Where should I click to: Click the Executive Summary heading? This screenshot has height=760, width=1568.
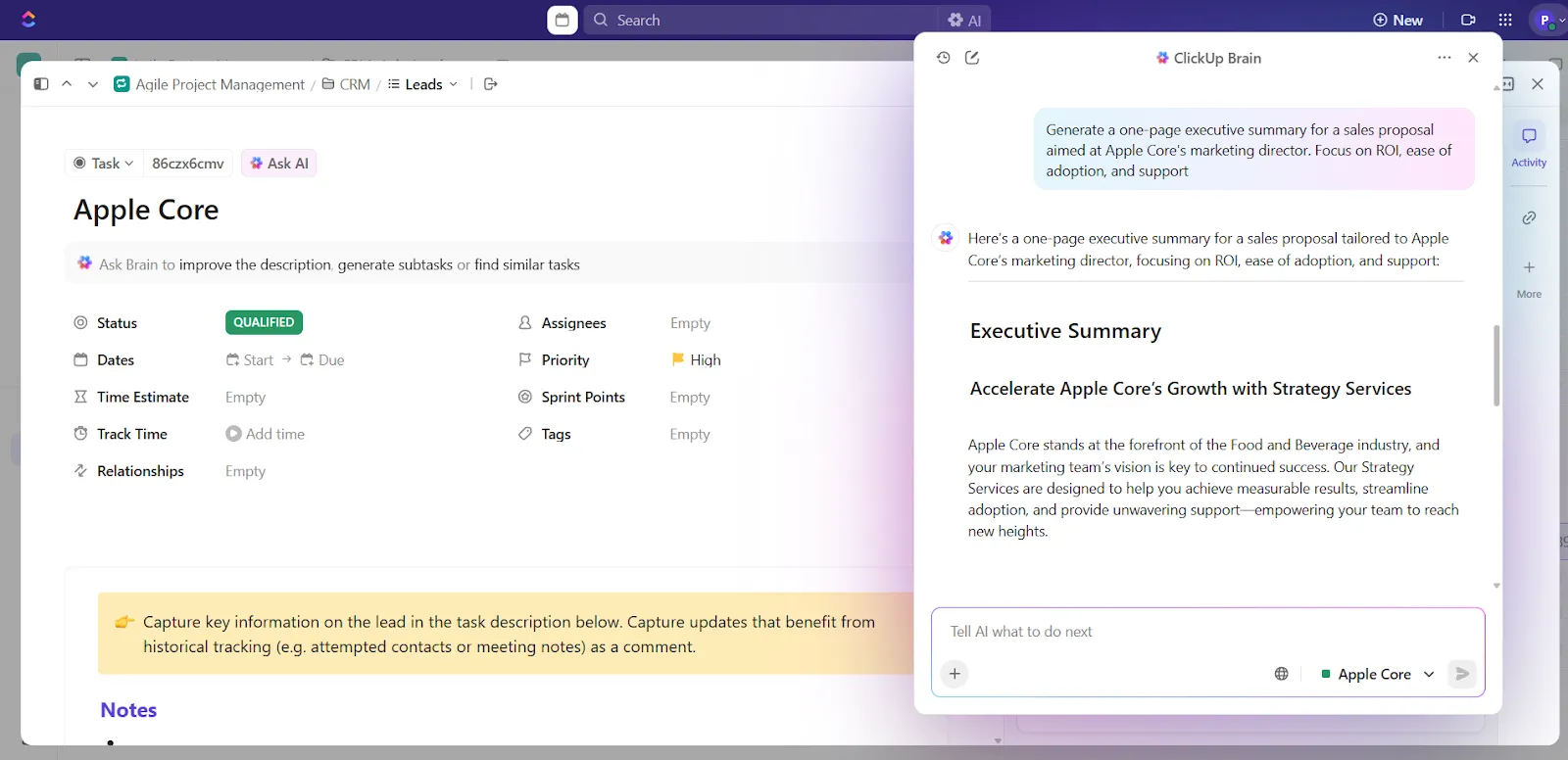(1065, 331)
